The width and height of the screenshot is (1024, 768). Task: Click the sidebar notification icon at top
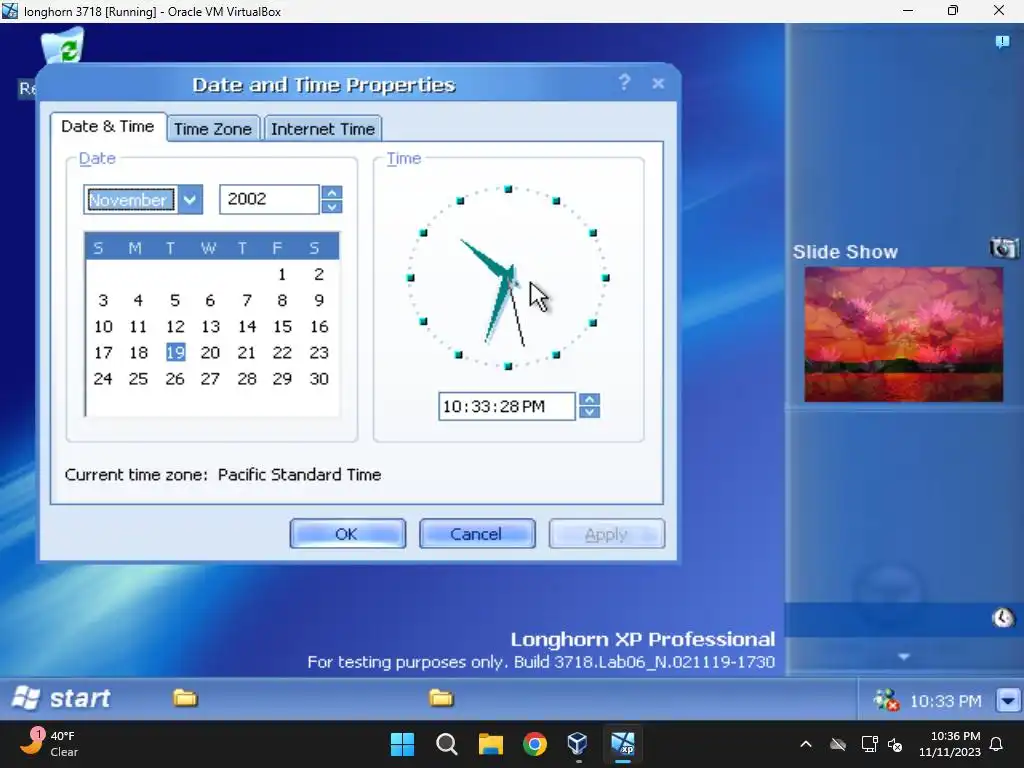[1002, 42]
